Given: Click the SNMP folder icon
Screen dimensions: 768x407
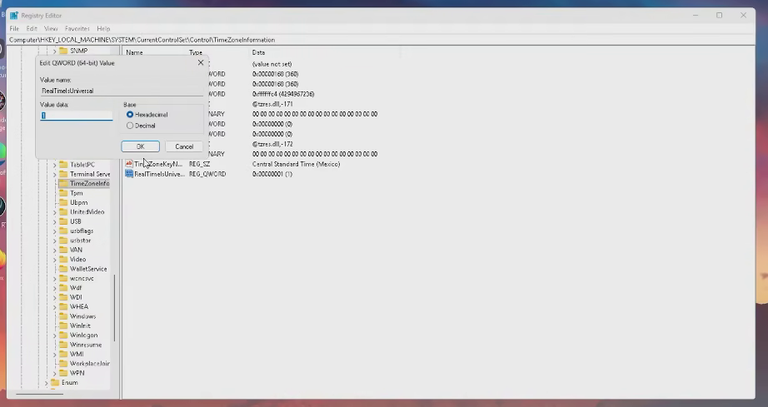Looking at the screenshot, I should (64, 51).
